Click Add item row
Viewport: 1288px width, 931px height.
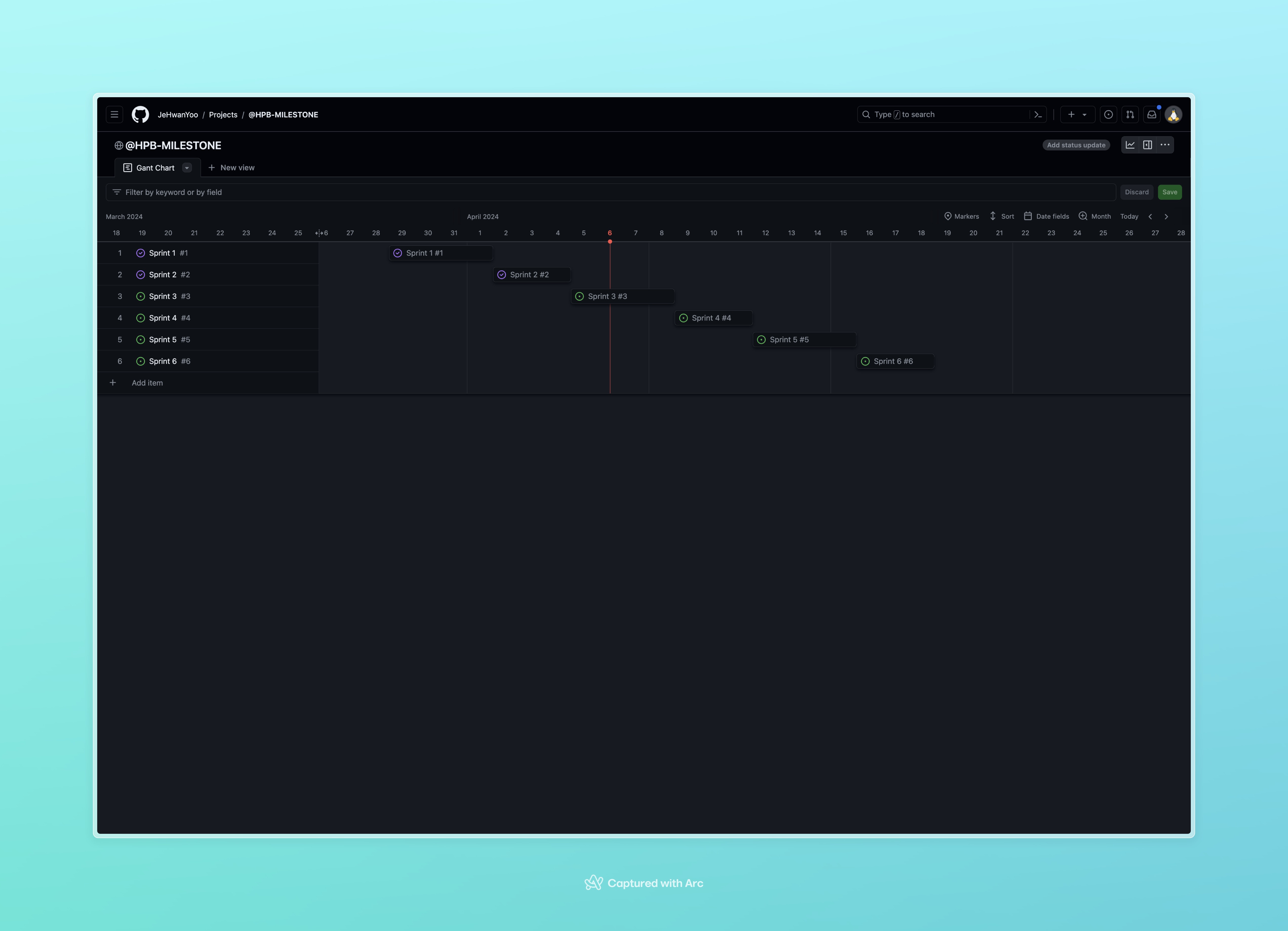point(208,383)
